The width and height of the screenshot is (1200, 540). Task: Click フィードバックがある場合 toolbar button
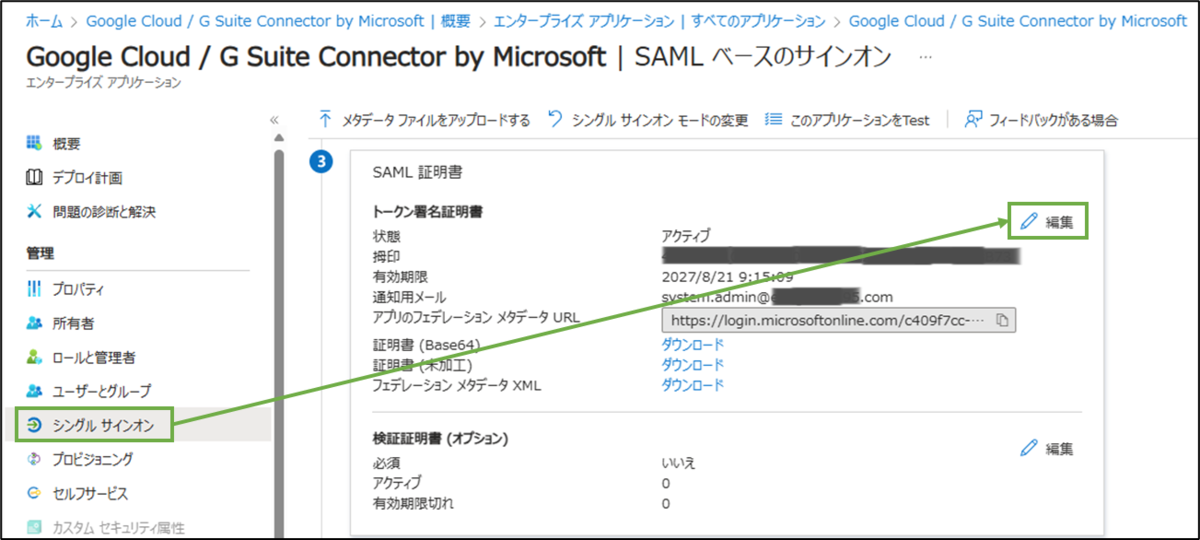[x=1041, y=120]
